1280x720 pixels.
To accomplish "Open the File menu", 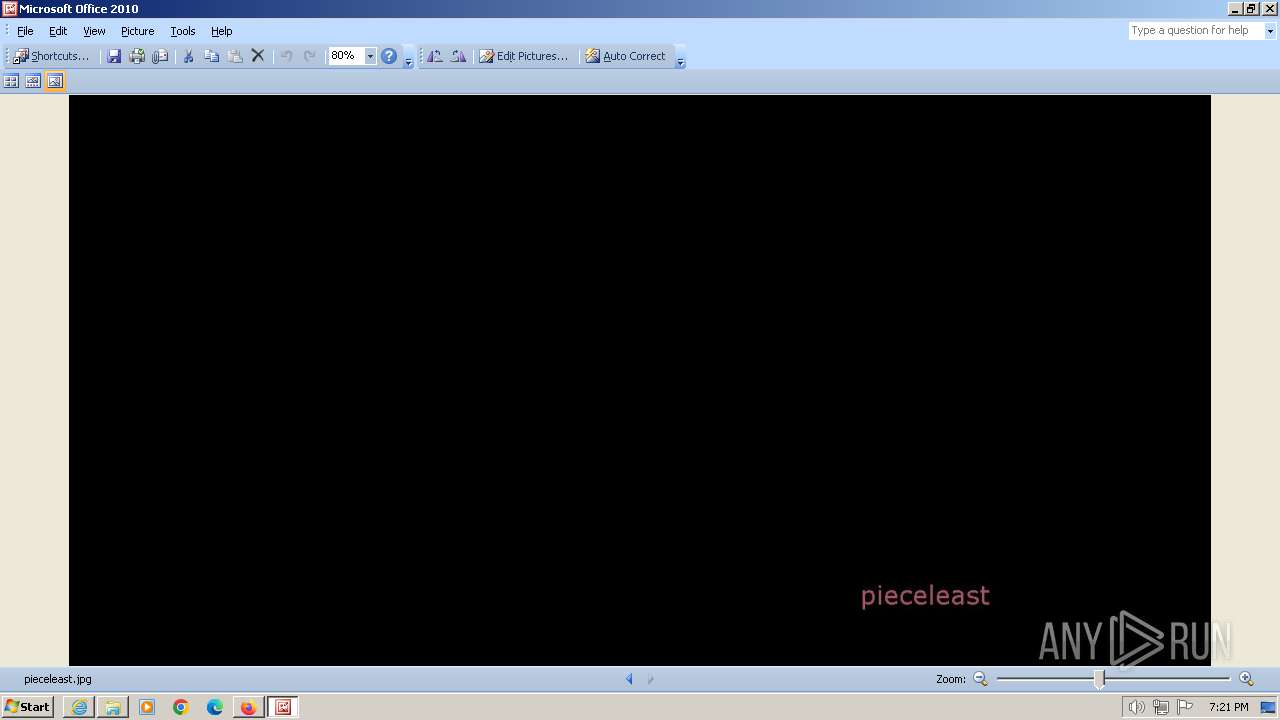I will (25, 31).
